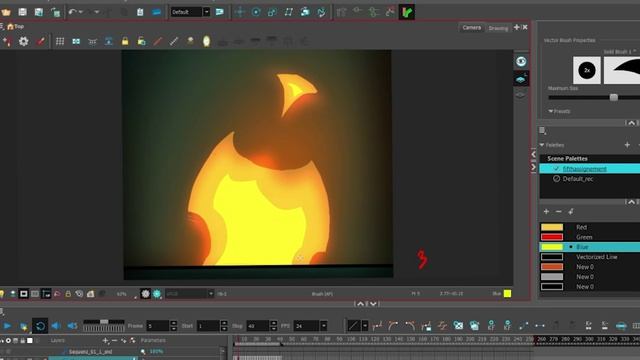Toggle the Sound Scrubbing button
The image size is (640, 360).
click(72, 326)
